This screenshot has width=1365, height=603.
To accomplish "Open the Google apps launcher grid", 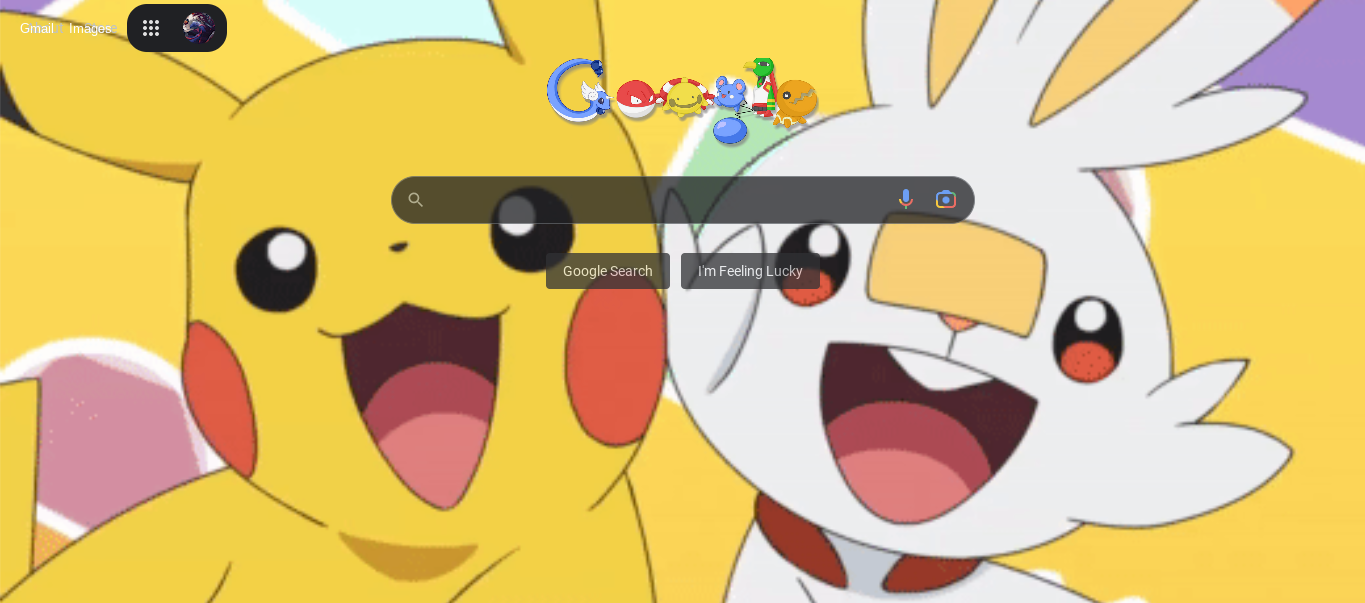I will click(x=151, y=27).
